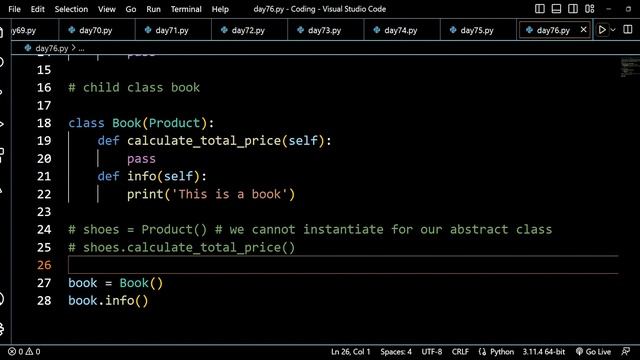Change indentation via Spaces: 4
640x360 pixels.
point(396,351)
